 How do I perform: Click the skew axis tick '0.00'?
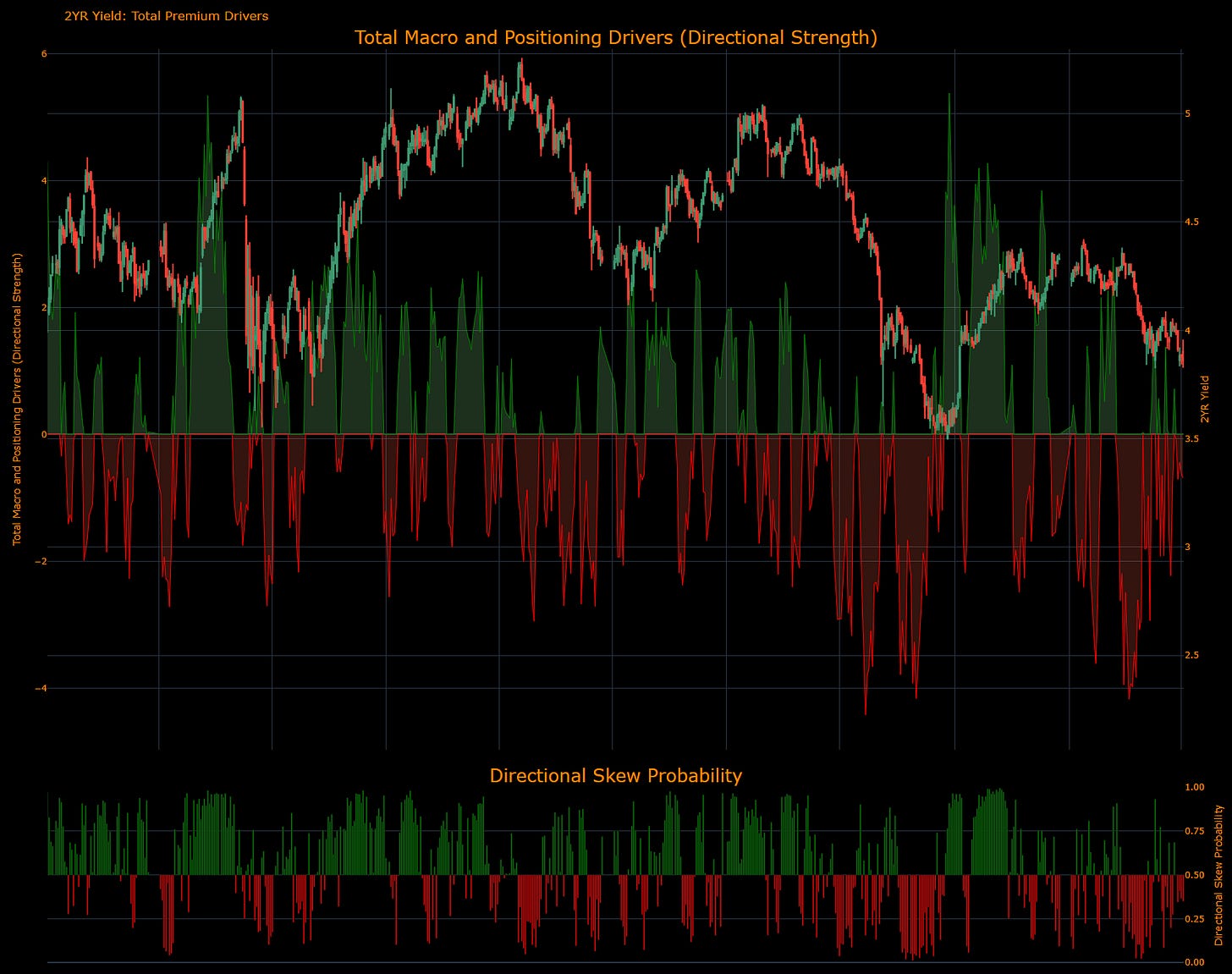pyautogui.click(x=1194, y=962)
